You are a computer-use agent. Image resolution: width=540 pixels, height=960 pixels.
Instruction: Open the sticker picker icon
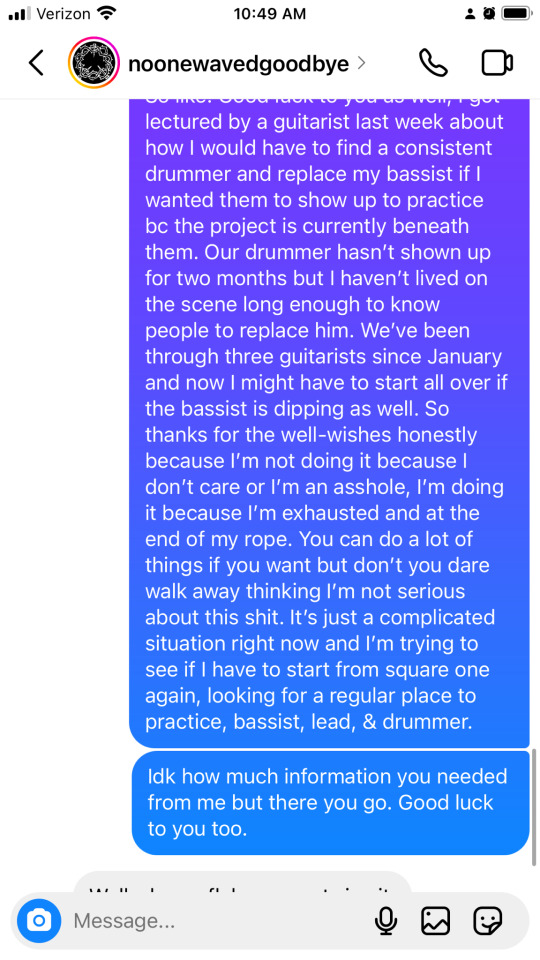click(488, 920)
